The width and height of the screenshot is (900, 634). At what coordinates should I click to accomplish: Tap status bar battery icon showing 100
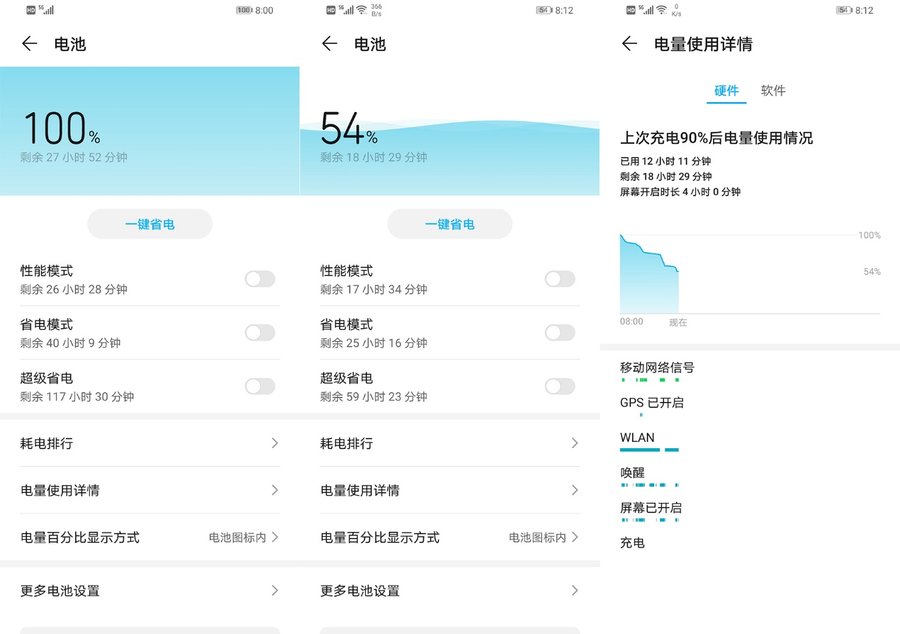point(243,10)
